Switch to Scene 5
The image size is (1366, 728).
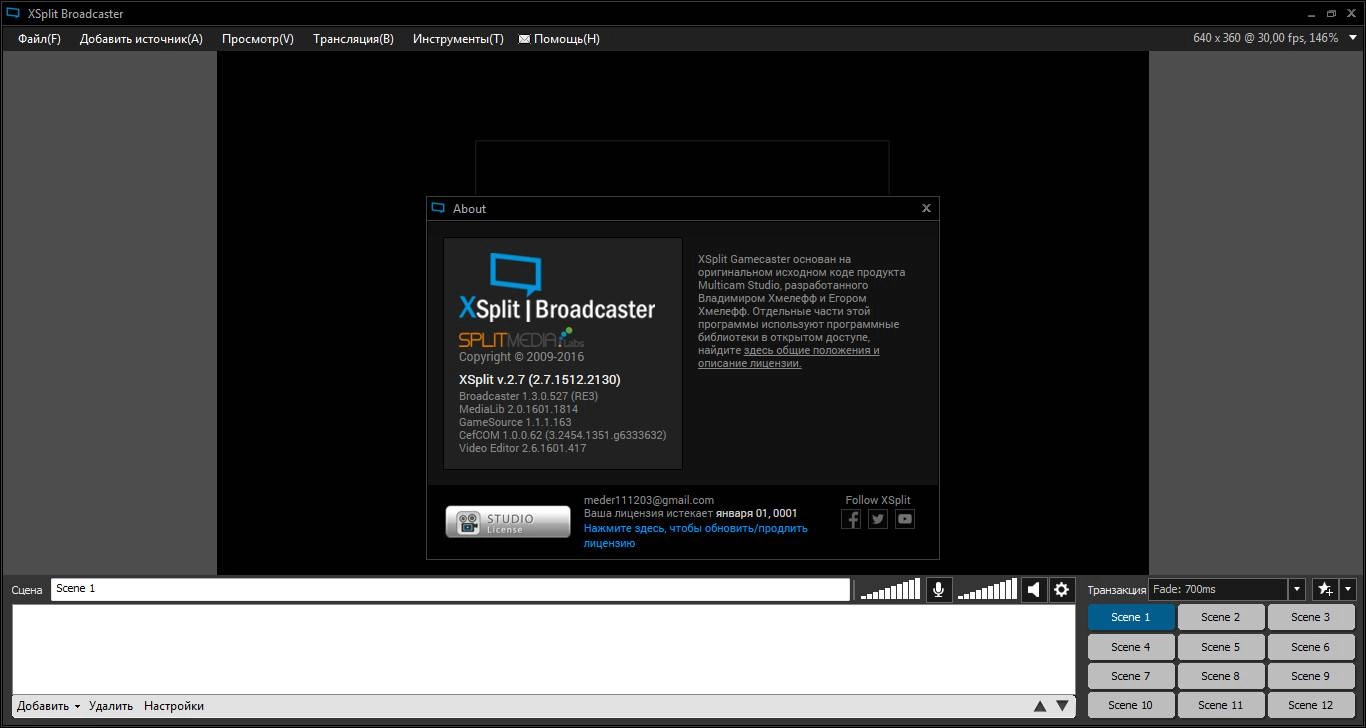[1221, 647]
